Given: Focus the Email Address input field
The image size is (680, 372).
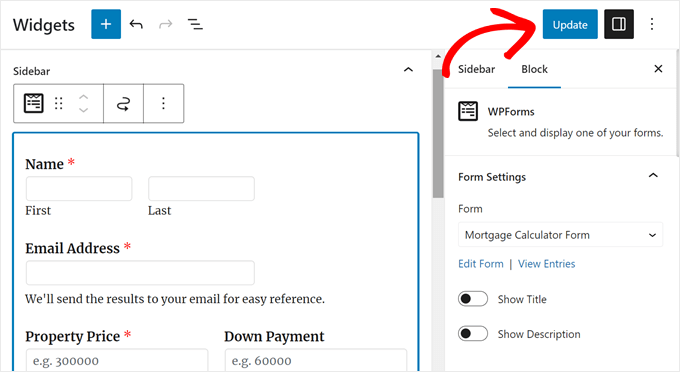Looking at the screenshot, I should point(140,273).
